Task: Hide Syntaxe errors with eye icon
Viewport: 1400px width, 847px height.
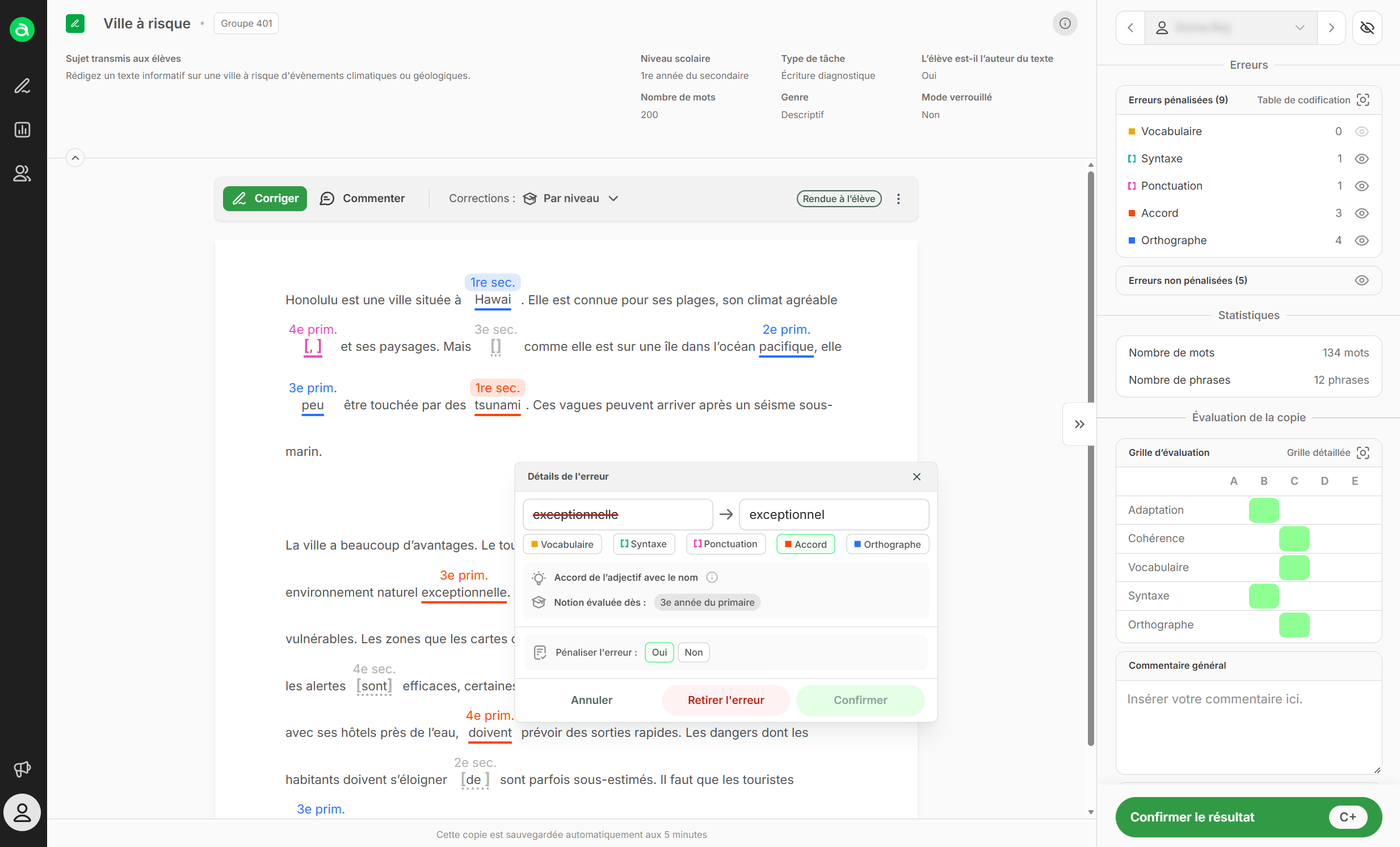Action: pyautogui.click(x=1361, y=158)
